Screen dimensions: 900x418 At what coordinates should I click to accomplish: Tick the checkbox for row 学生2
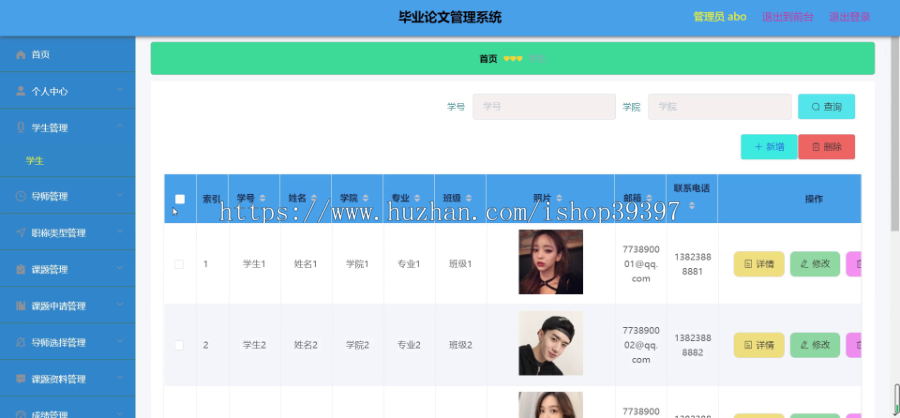(x=179, y=345)
